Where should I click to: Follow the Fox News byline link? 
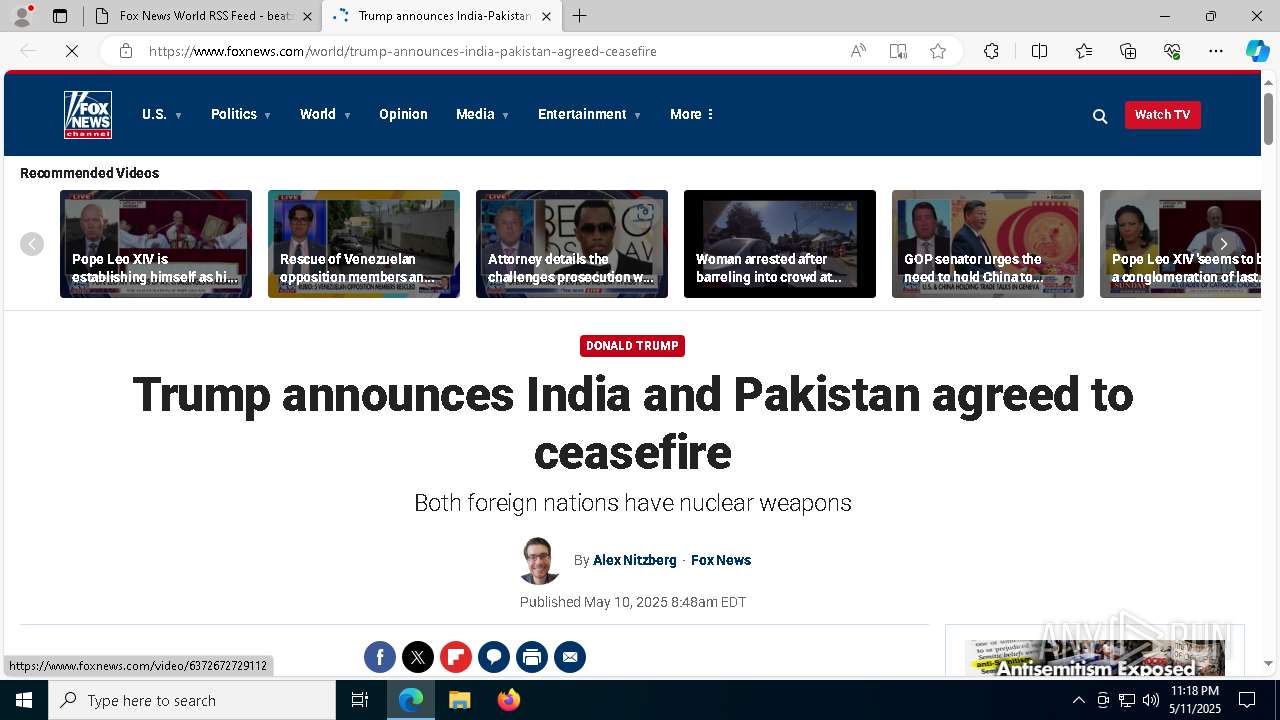click(721, 560)
